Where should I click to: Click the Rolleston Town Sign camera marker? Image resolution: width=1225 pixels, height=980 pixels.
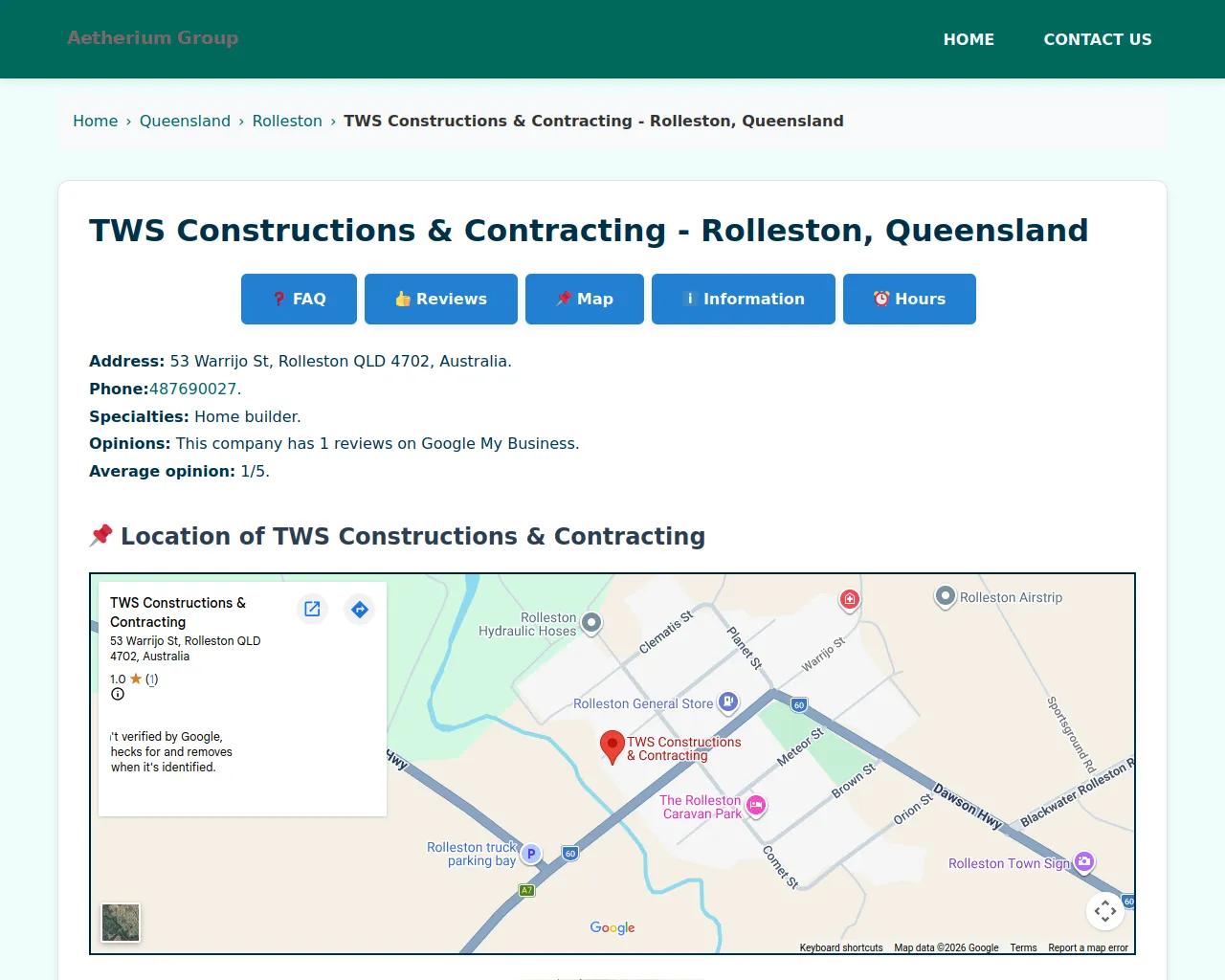coord(1083,861)
